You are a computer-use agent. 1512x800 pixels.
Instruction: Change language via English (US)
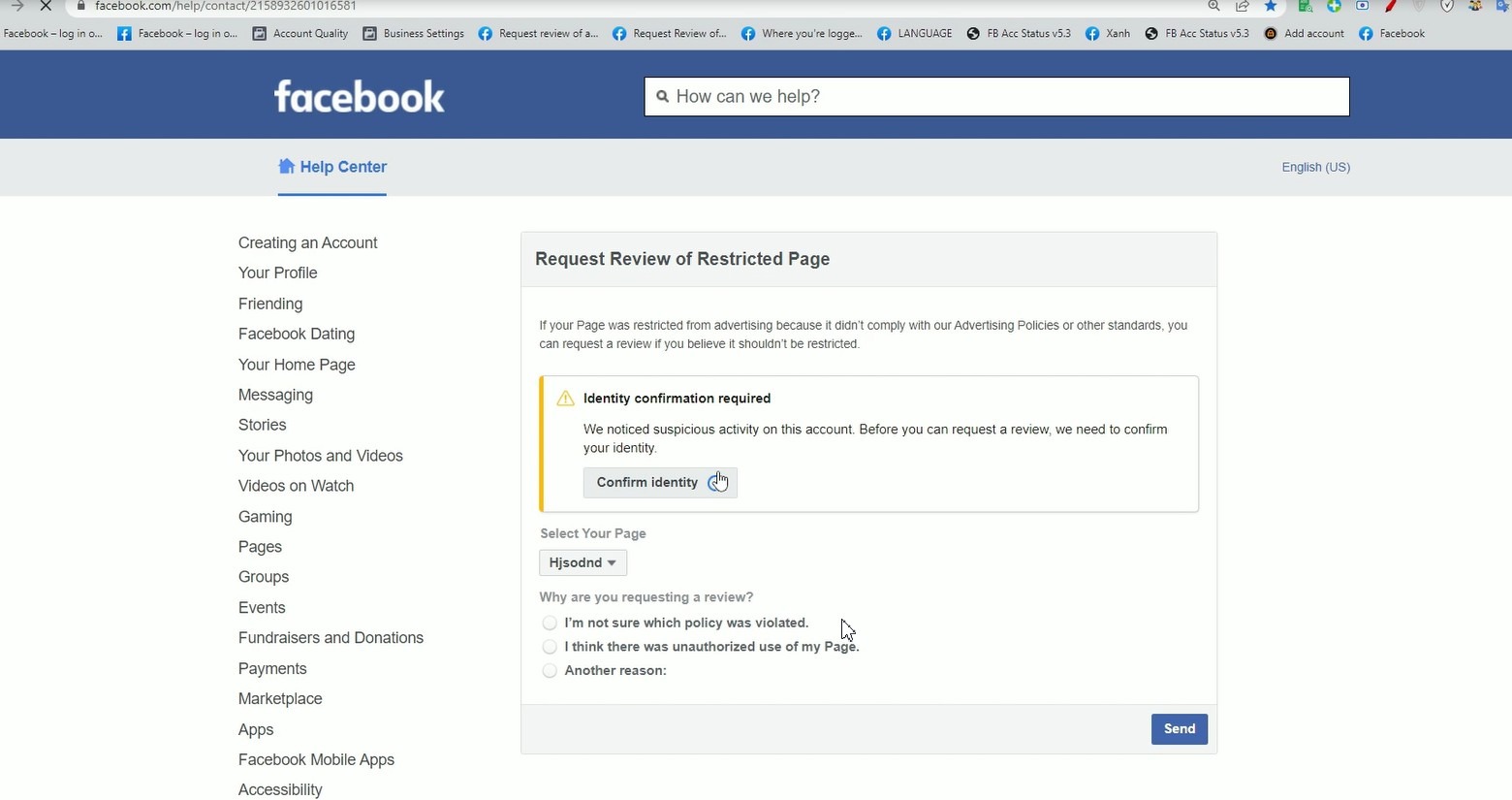pos(1315,167)
